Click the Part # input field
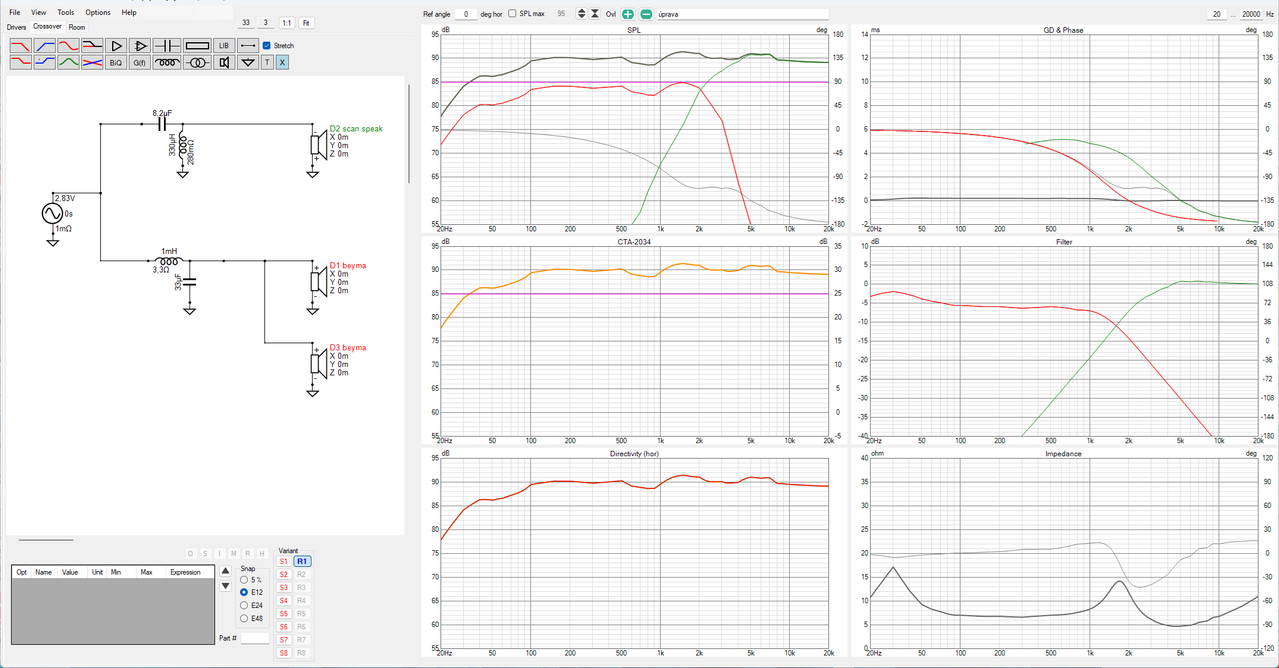Image resolution: width=1279 pixels, height=668 pixels. (x=255, y=638)
